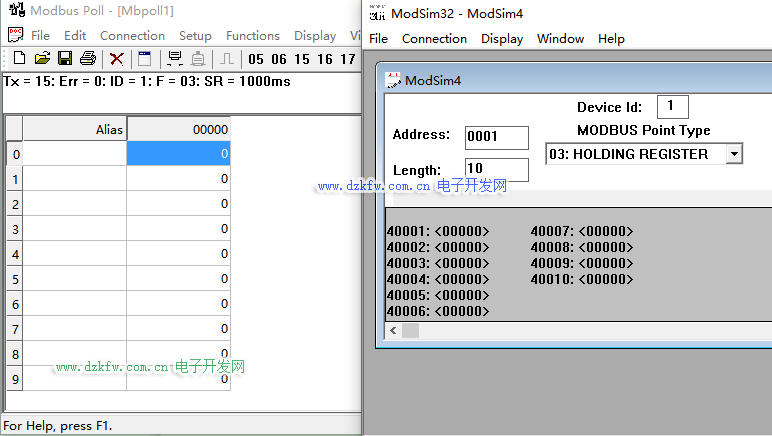
Task: Click the Device Id input box
Action: (672, 107)
